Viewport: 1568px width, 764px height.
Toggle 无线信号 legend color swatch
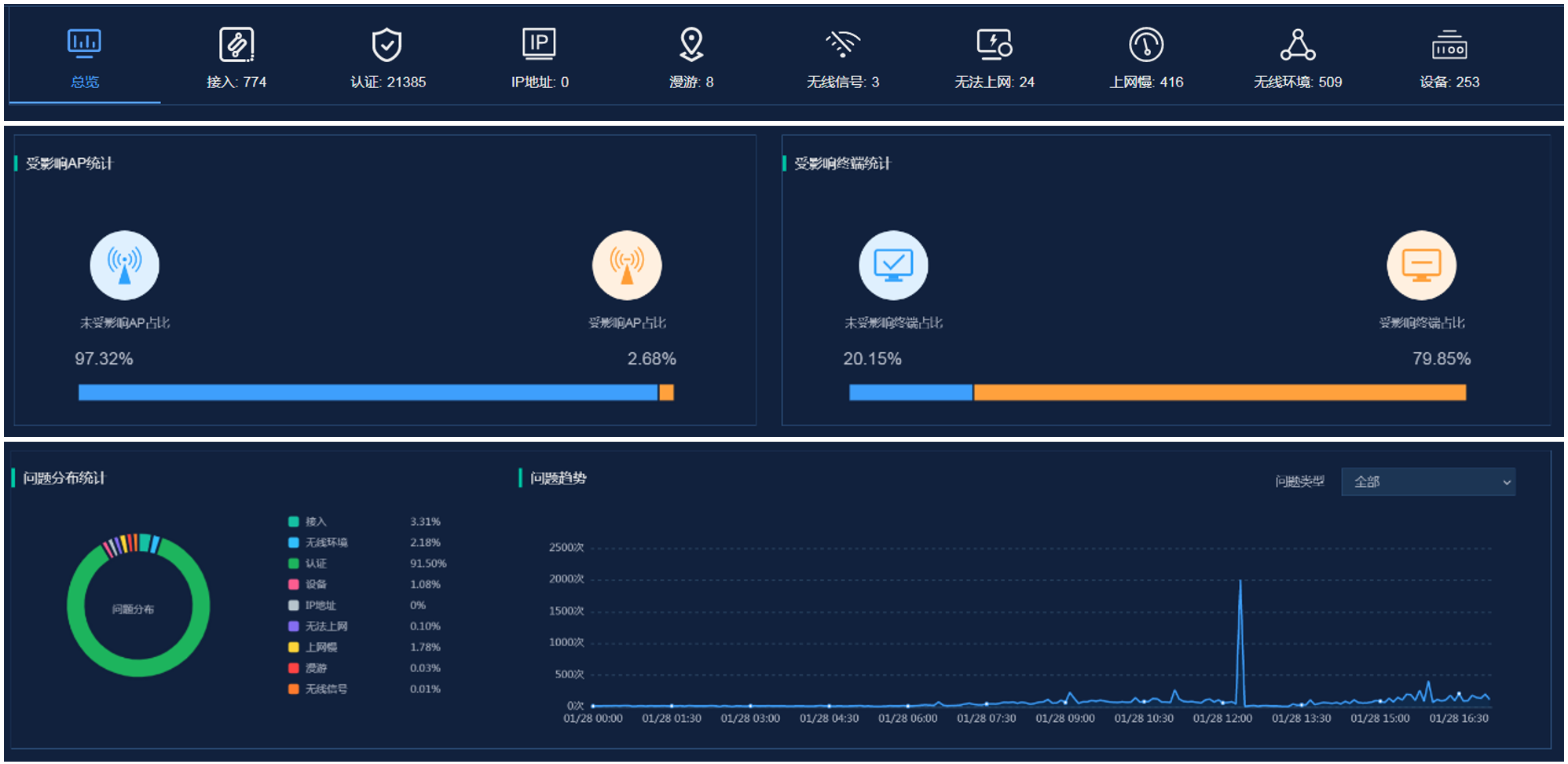[x=293, y=689]
